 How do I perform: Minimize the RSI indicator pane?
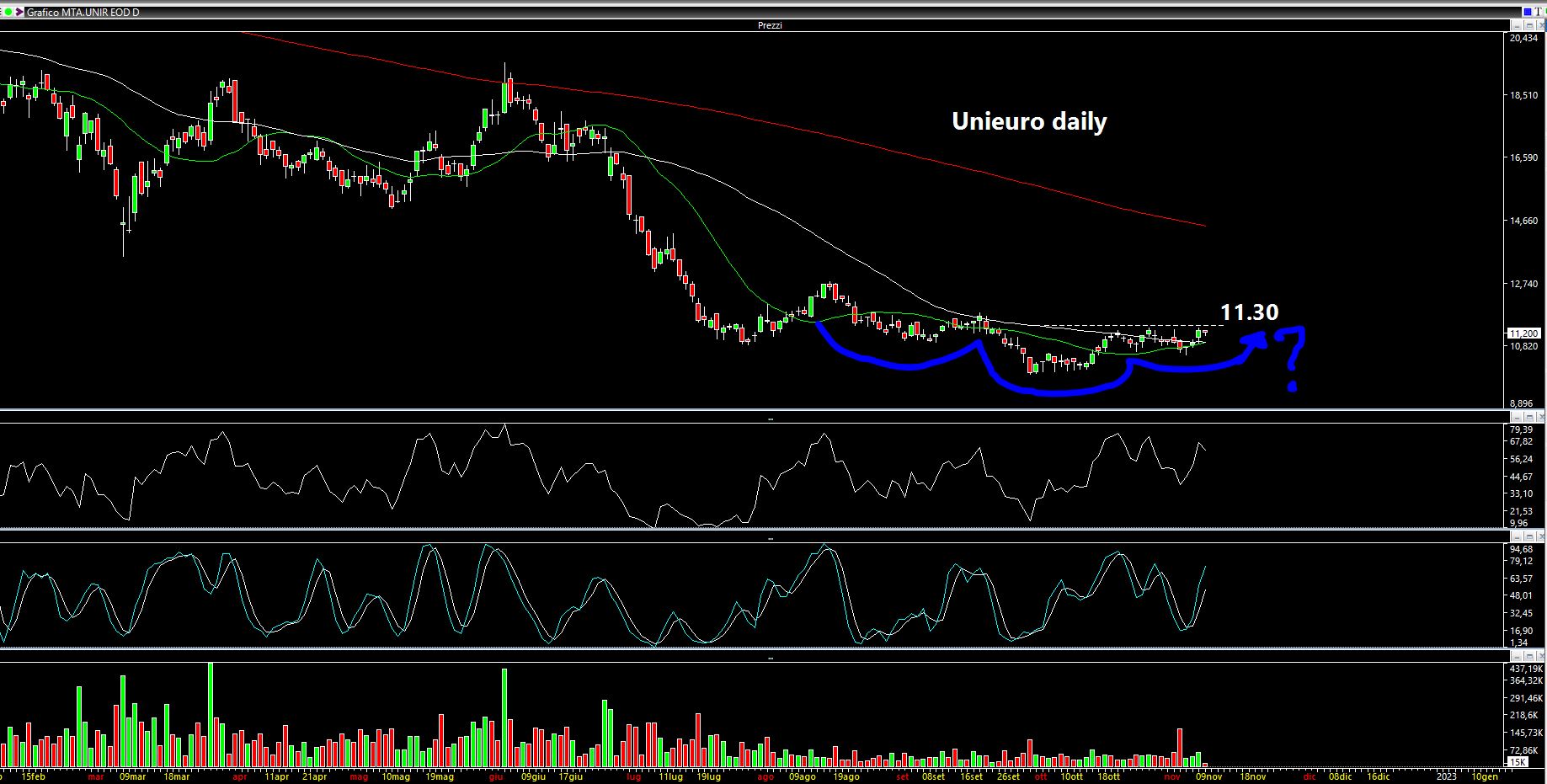coord(1517,417)
